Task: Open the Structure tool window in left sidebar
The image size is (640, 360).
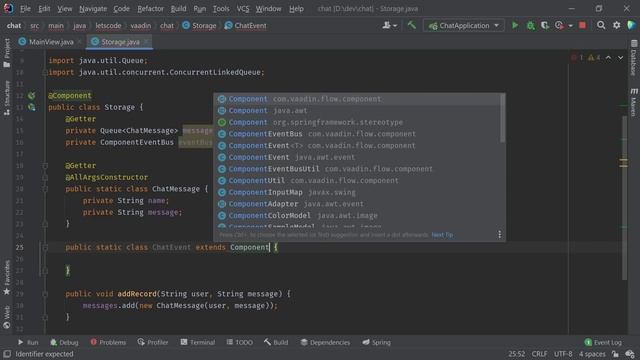Action: (7, 98)
